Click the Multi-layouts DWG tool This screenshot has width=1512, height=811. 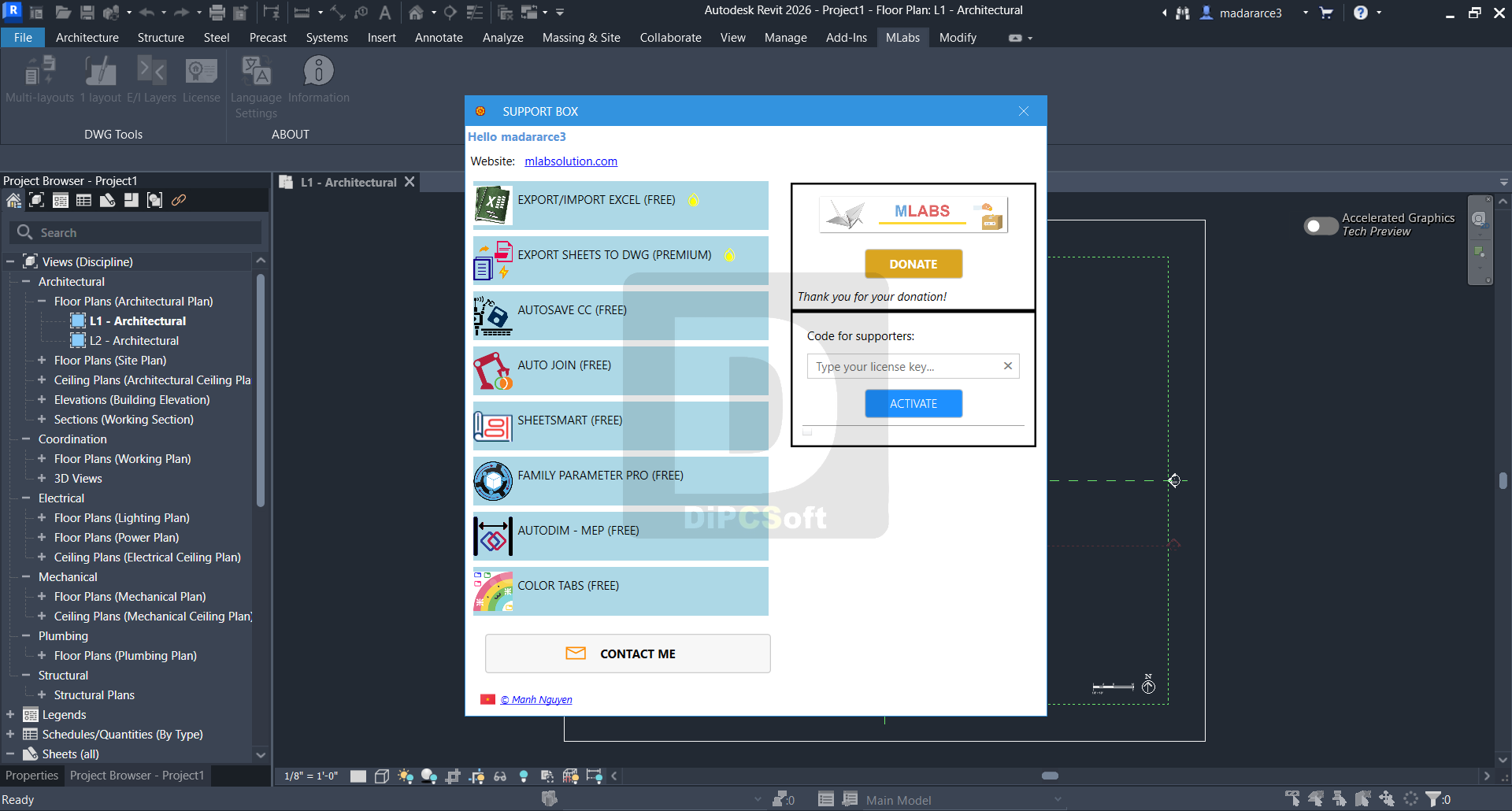[x=39, y=80]
